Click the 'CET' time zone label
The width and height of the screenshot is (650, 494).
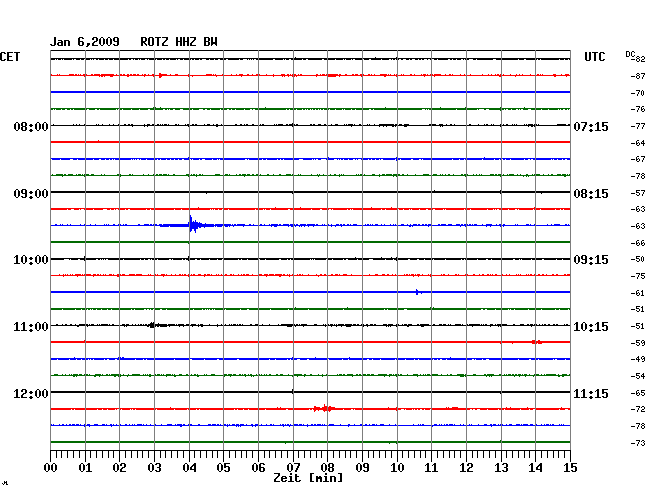click(10, 57)
